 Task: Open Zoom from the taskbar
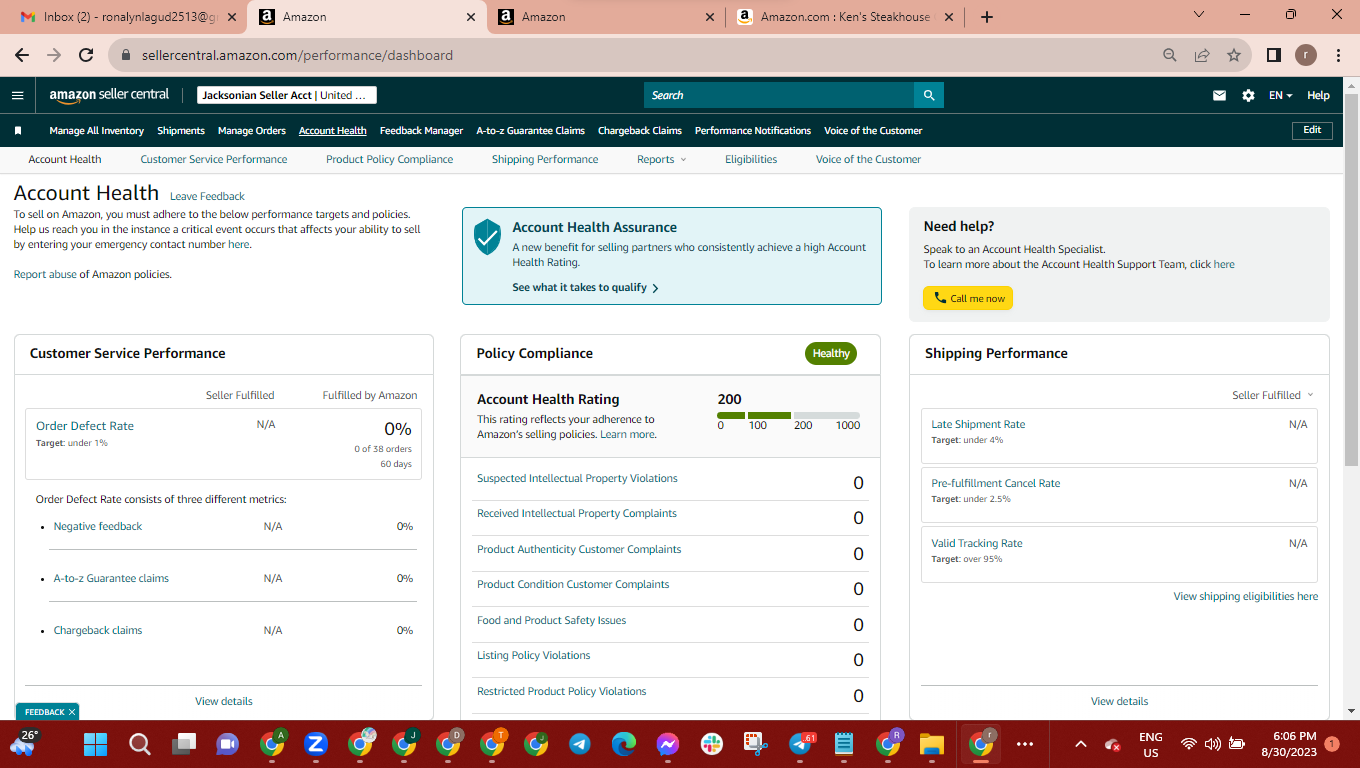[316, 744]
